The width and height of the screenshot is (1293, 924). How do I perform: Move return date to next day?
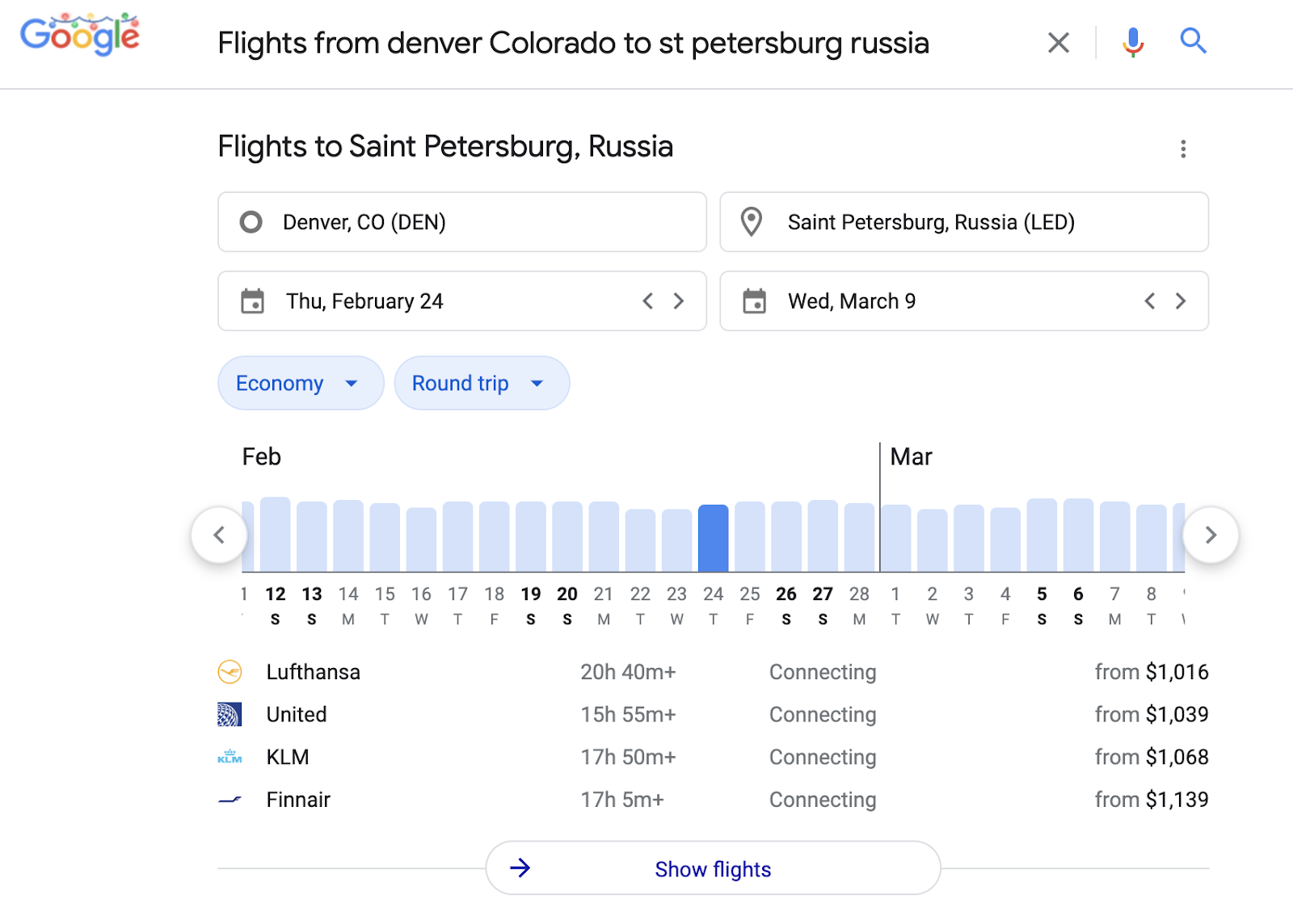click(x=1181, y=301)
